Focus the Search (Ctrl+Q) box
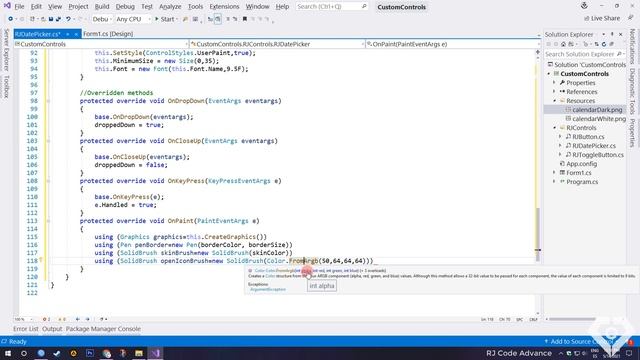640x360 pixels. click(x=331, y=7)
